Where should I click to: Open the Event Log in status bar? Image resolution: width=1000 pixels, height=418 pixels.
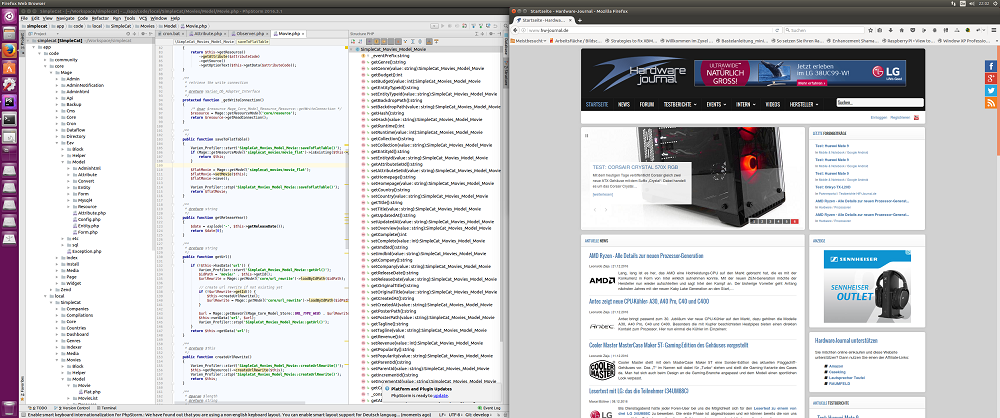490,407
